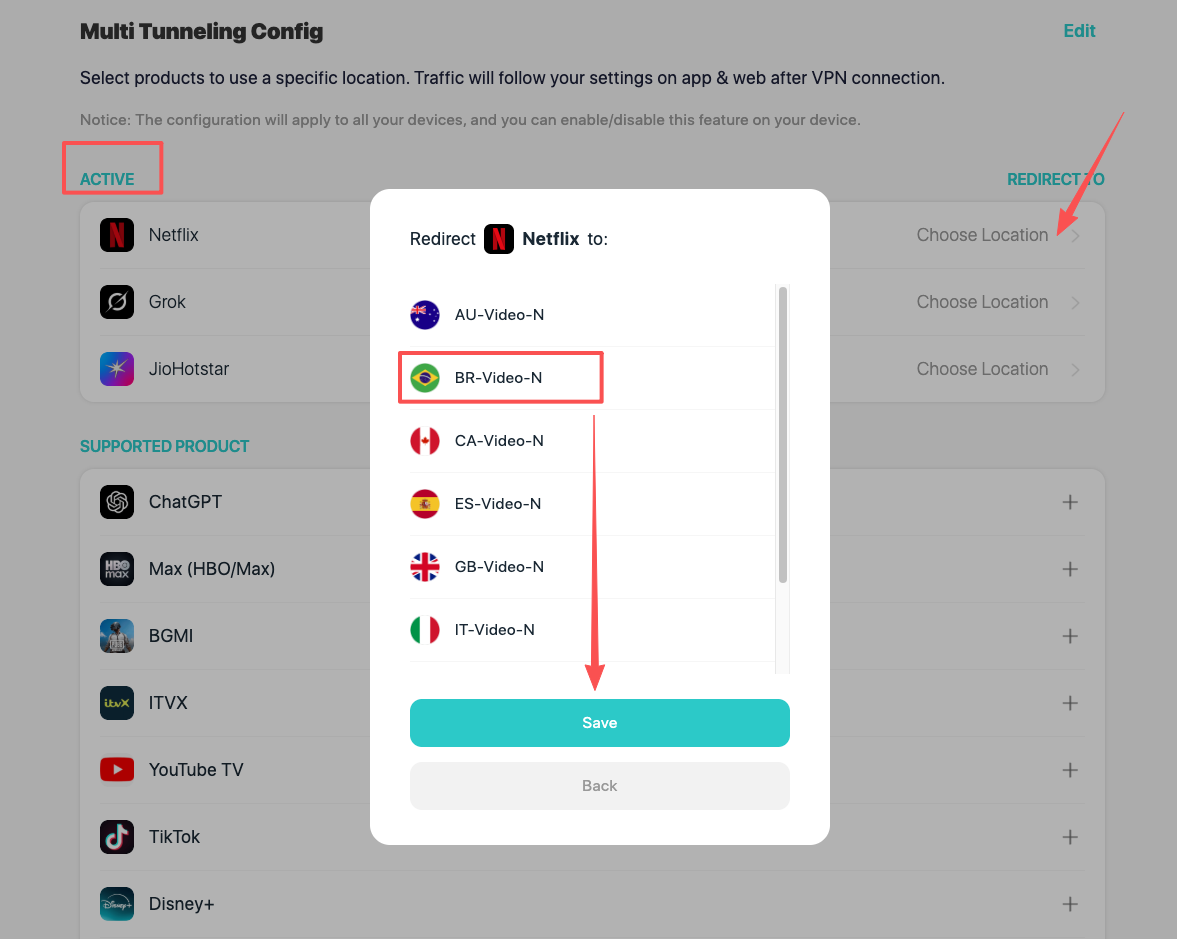Click the JioHotstar app icon
Image resolution: width=1177 pixels, height=939 pixels.
(117, 368)
